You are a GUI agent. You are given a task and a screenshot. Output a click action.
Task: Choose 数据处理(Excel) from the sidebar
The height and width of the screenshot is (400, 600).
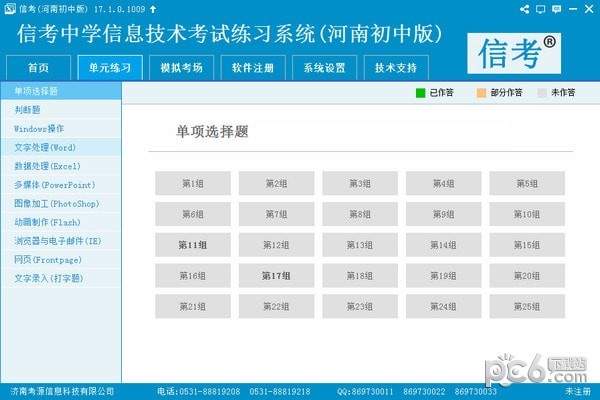(x=47, y=166)
